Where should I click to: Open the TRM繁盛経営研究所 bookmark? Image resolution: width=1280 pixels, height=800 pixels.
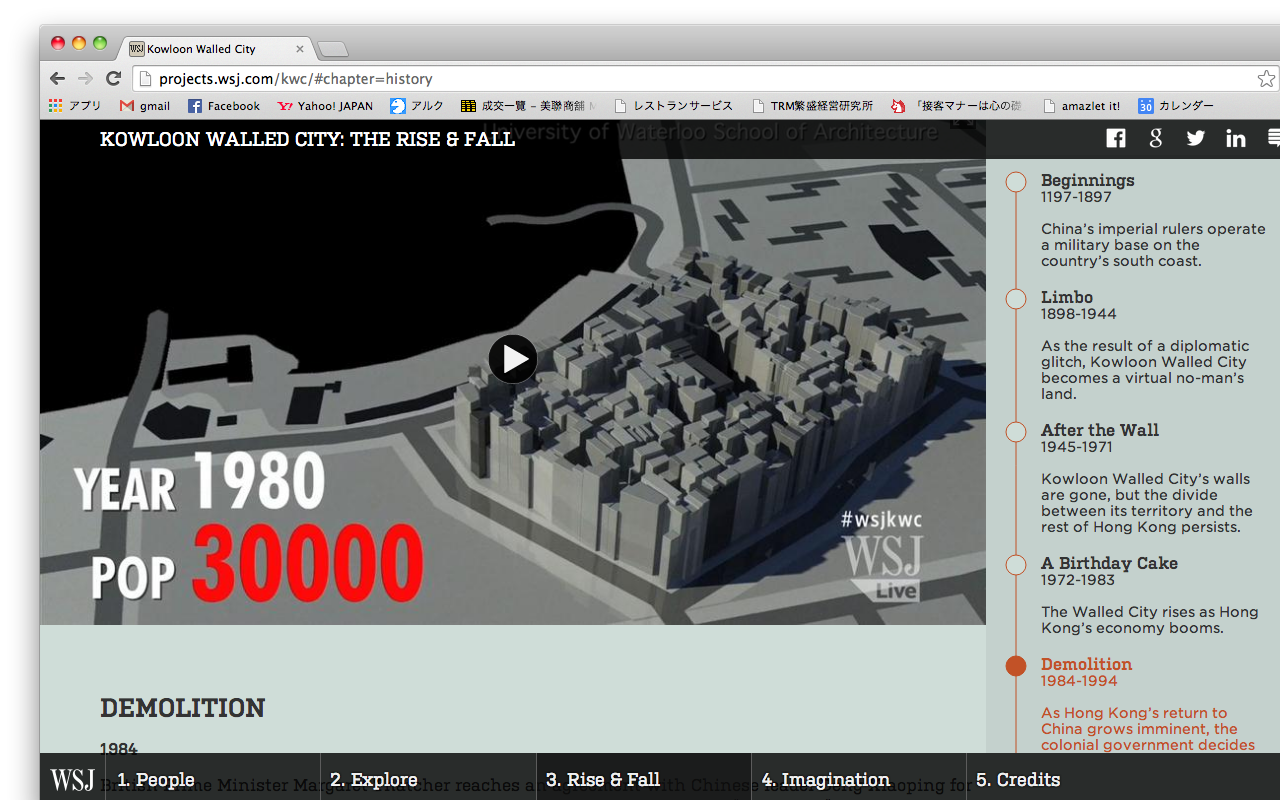point(812,105)
